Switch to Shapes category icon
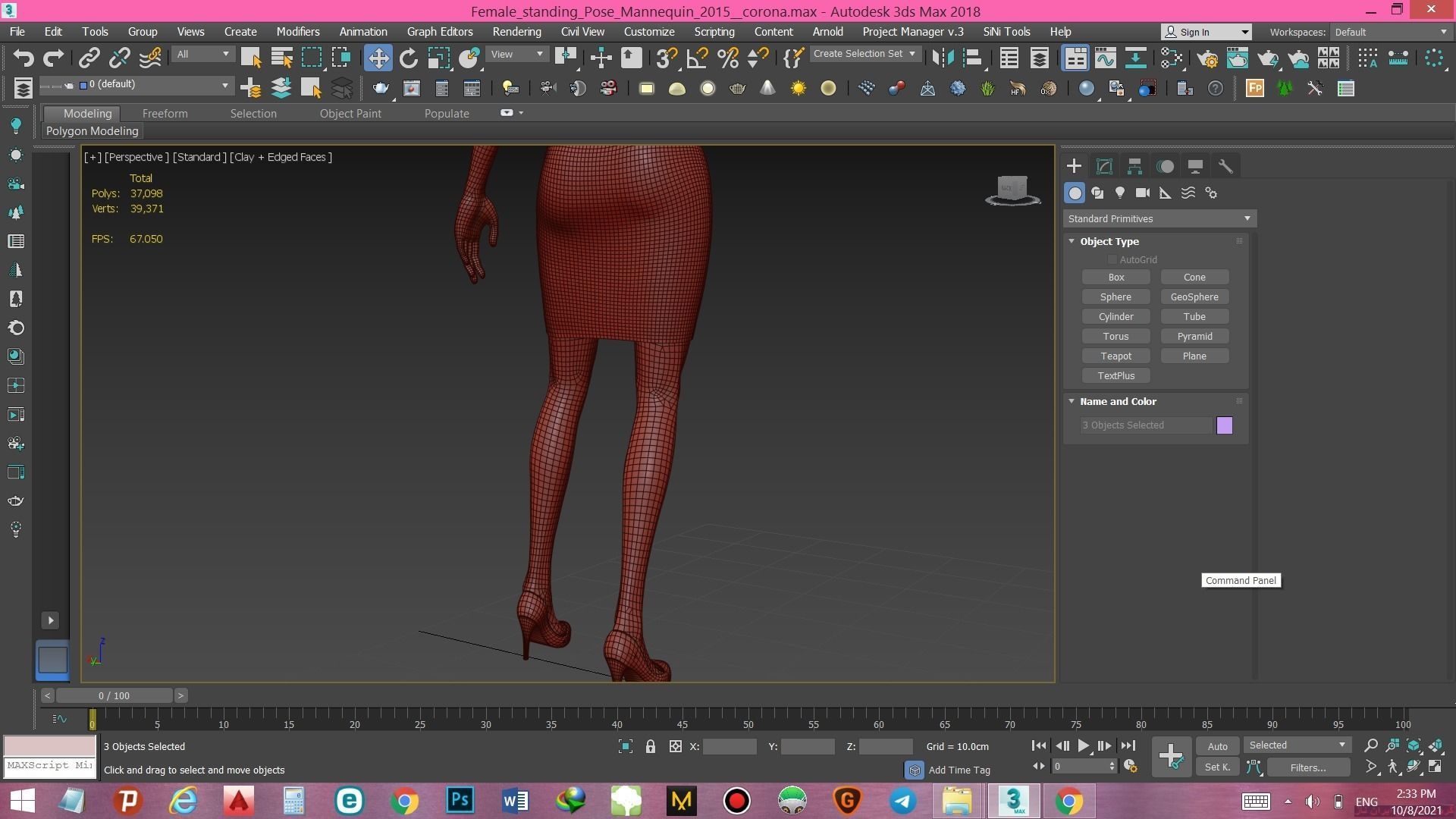This screenshot has width=1456, height=819. [1097, 193]
